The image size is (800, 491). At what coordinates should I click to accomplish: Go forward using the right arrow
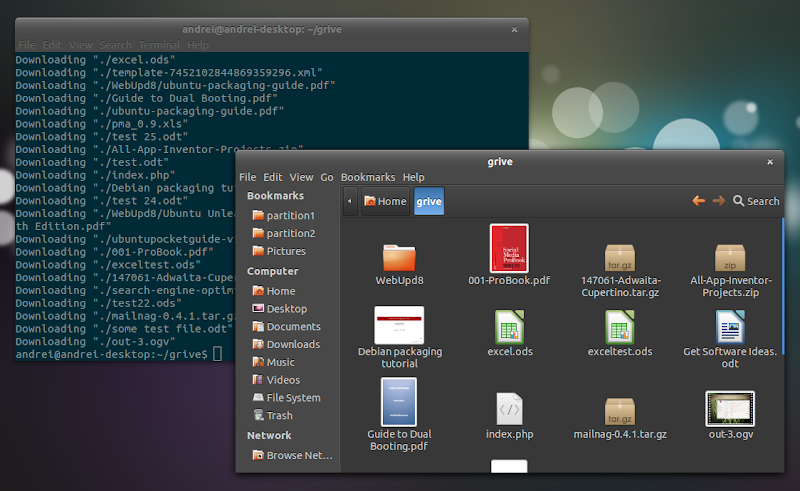pyautogui.click(x=718, y=201)
